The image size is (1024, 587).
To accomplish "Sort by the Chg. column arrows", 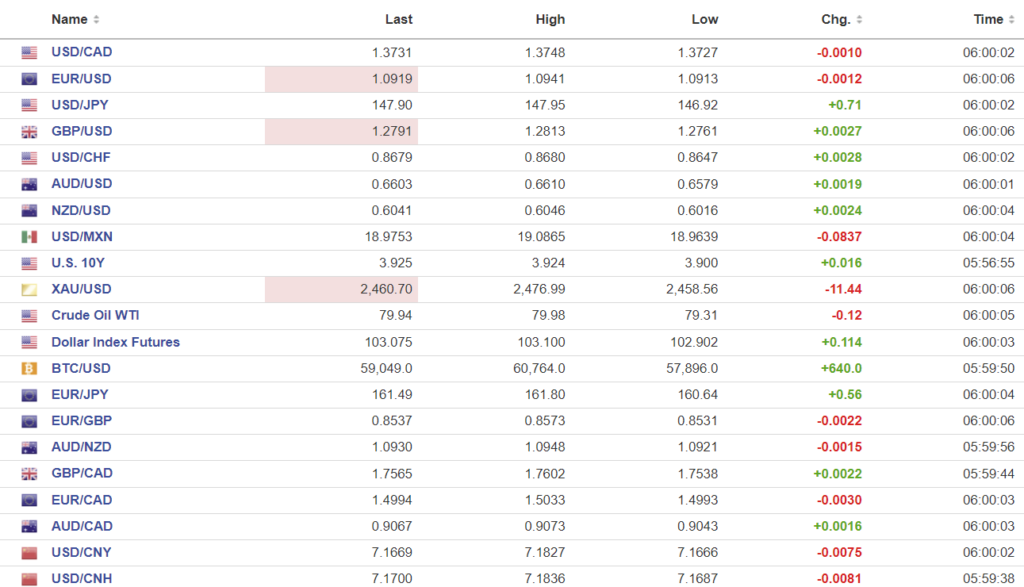I will pyautogui.click(x=860, y=20).
